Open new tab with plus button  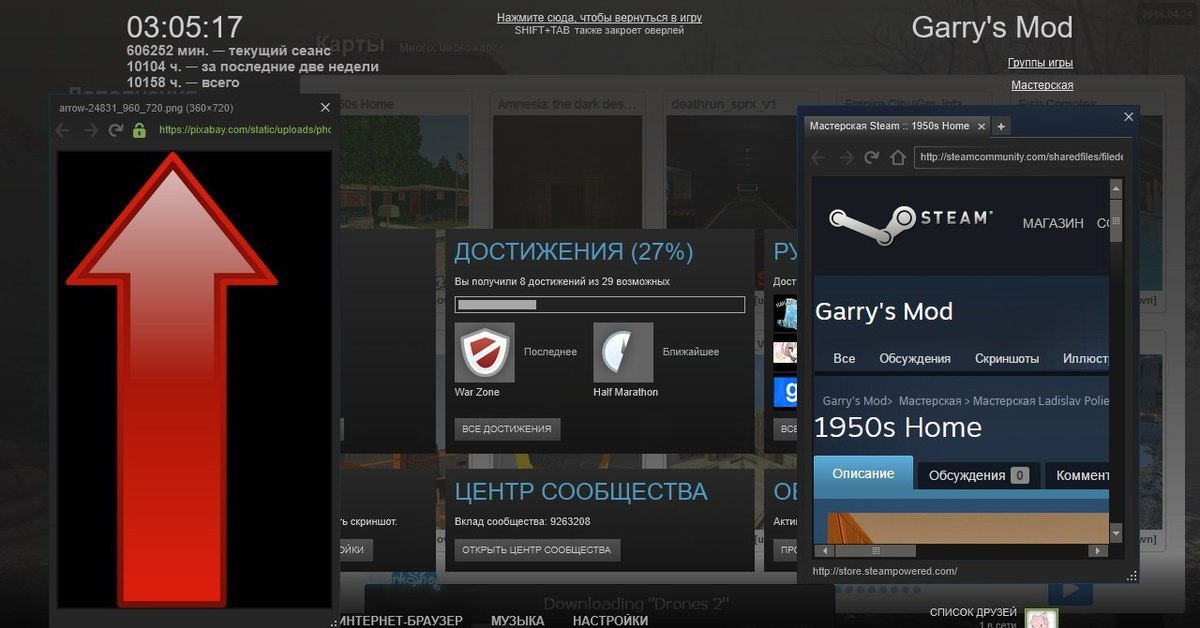click(1001, 126)
